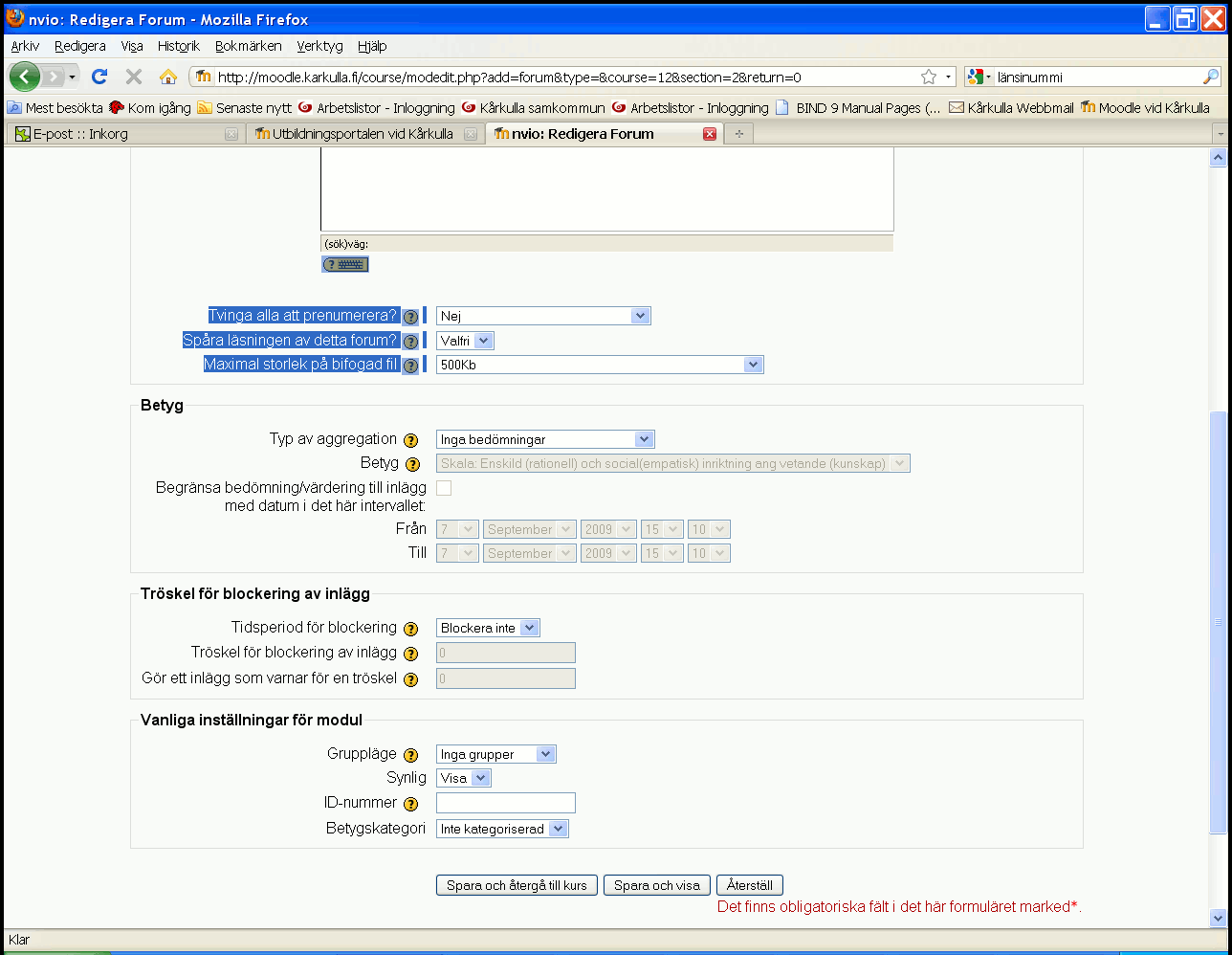
Task: Open help icon for Tidsperiod för blockering
Action: 411,629
